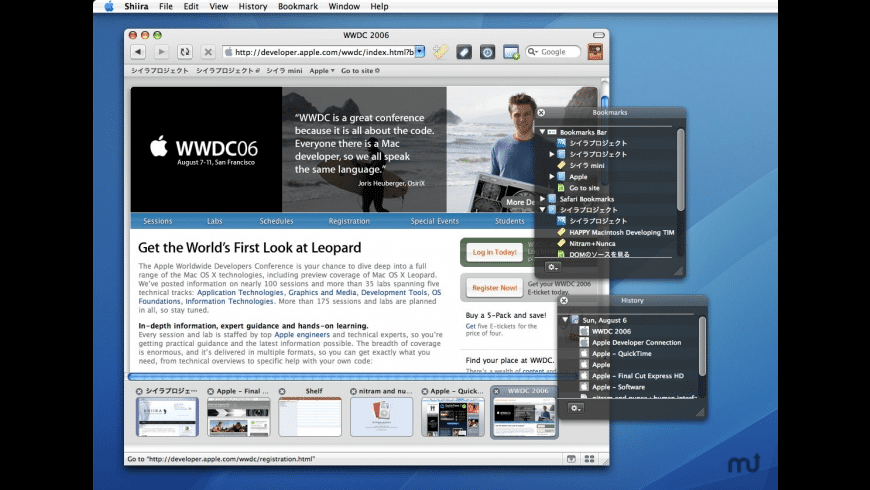Open the History clock toolbar icon
The height and width of the screenshot is (490, 870).
tap(487, 52)
